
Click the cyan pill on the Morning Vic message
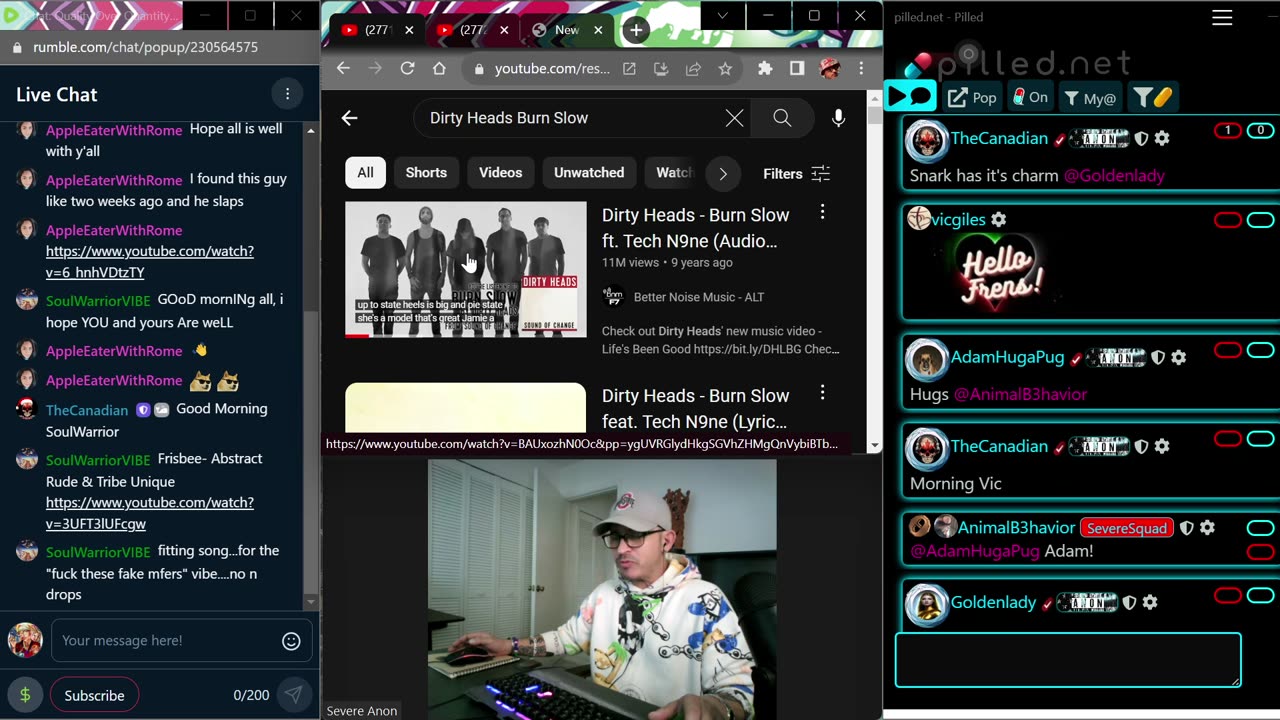click(x=1260, y=439)
